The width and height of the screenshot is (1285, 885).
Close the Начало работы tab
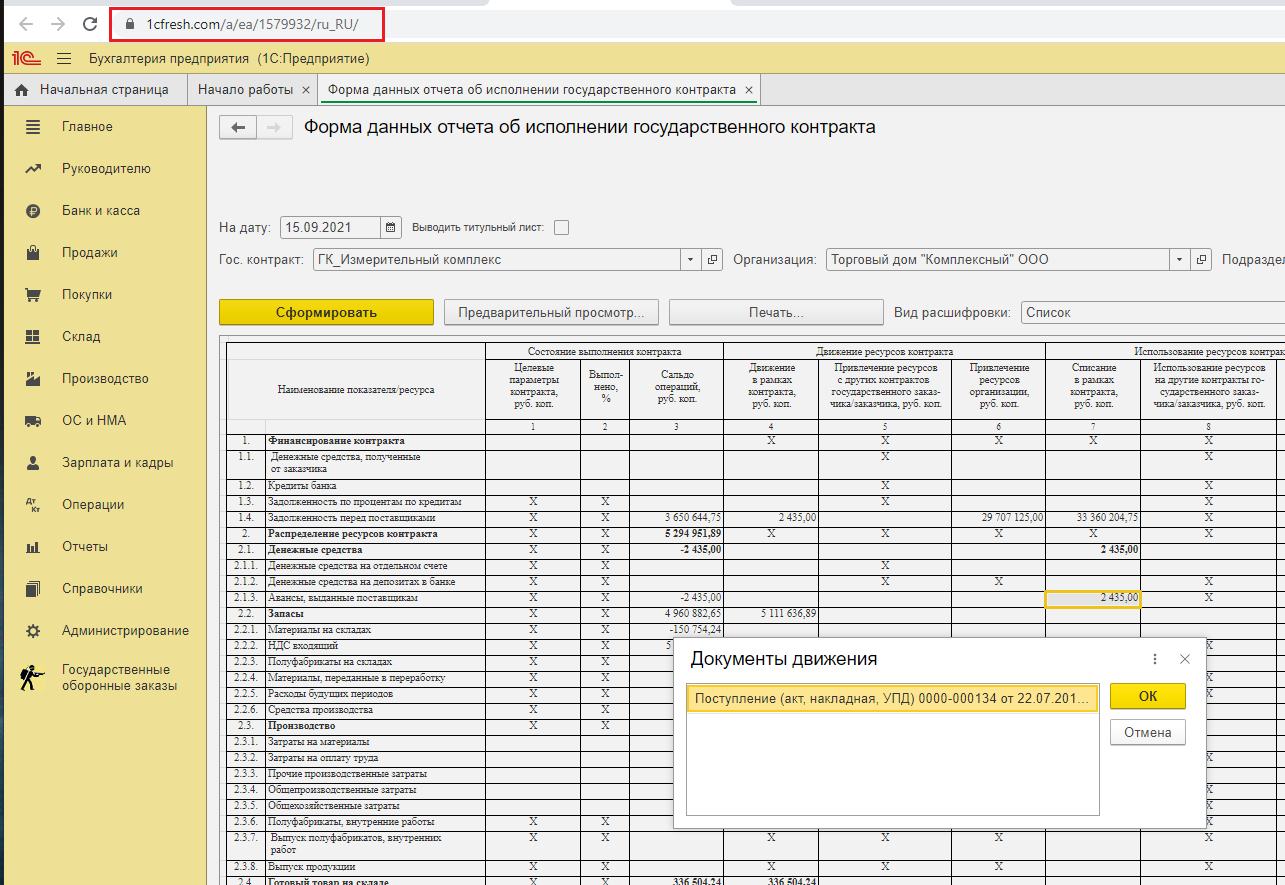pyautogui.click(x=304, y=90)
